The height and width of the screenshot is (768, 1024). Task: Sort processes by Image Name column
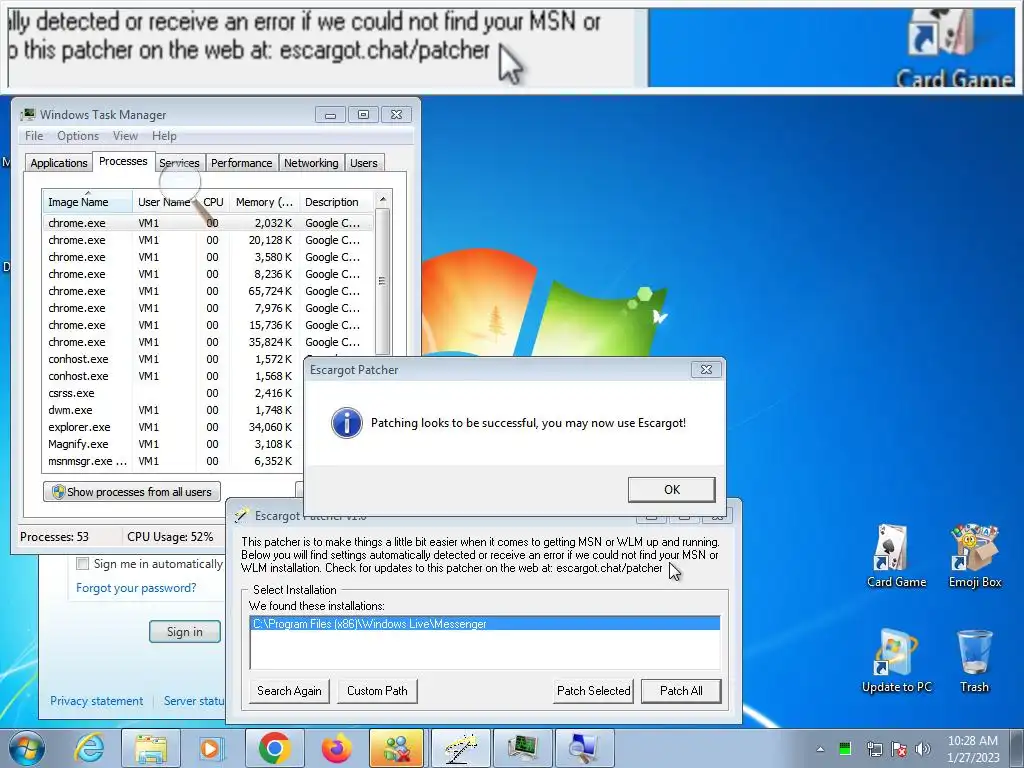[88, 202]
